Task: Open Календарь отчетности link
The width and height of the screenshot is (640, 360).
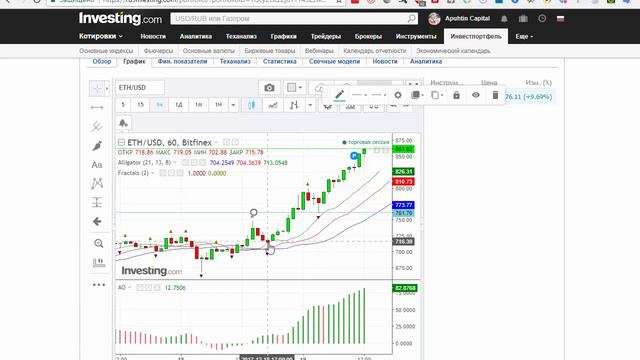Action: [375, 51]
